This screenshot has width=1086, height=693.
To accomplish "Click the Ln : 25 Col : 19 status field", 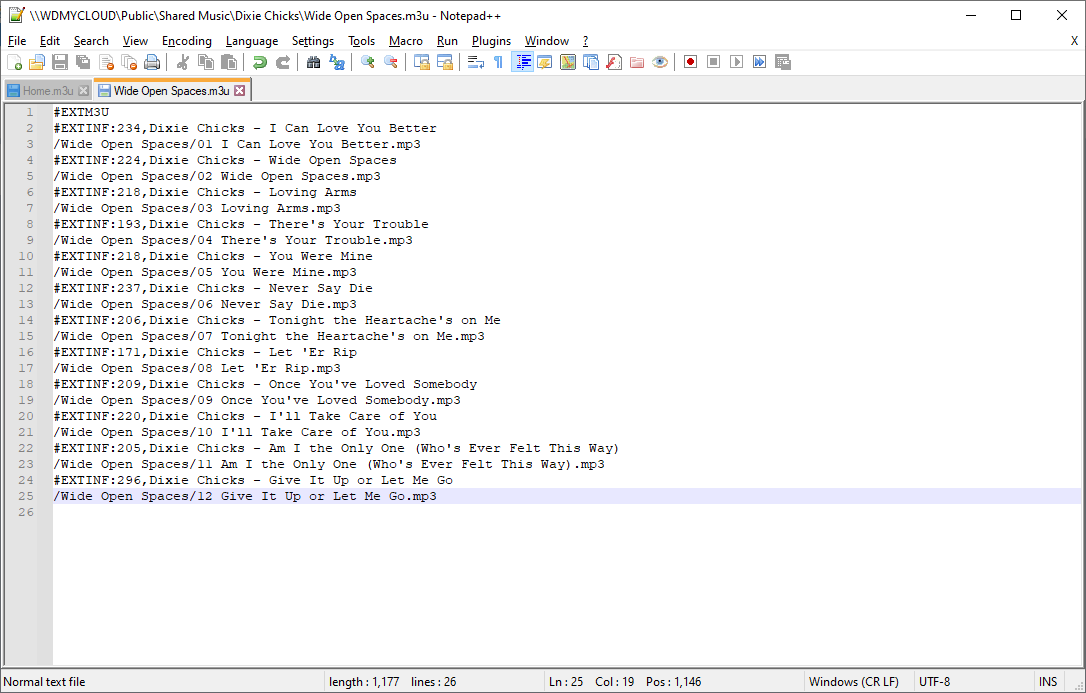I will [x=675, y=682].
